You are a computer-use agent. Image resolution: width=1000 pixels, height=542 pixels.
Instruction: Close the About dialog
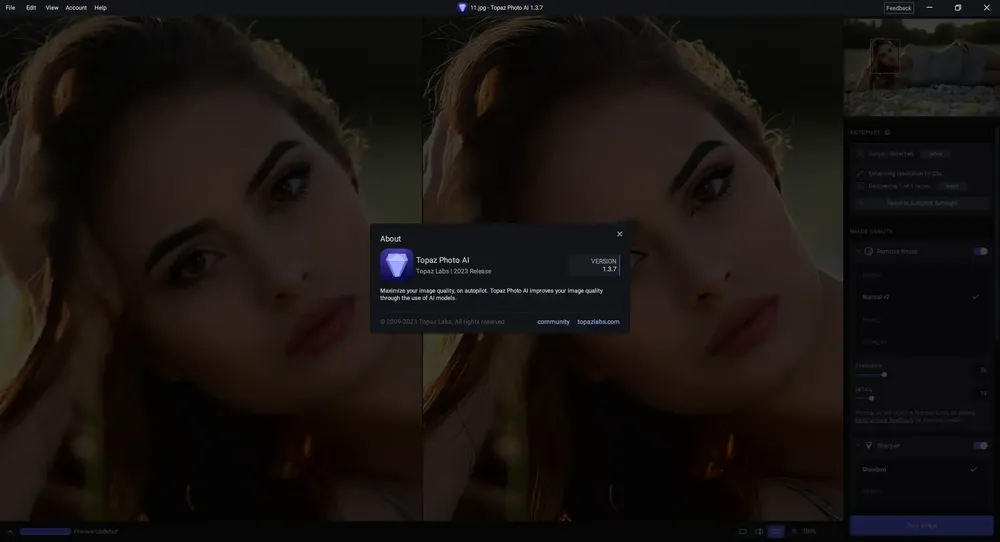619,234
